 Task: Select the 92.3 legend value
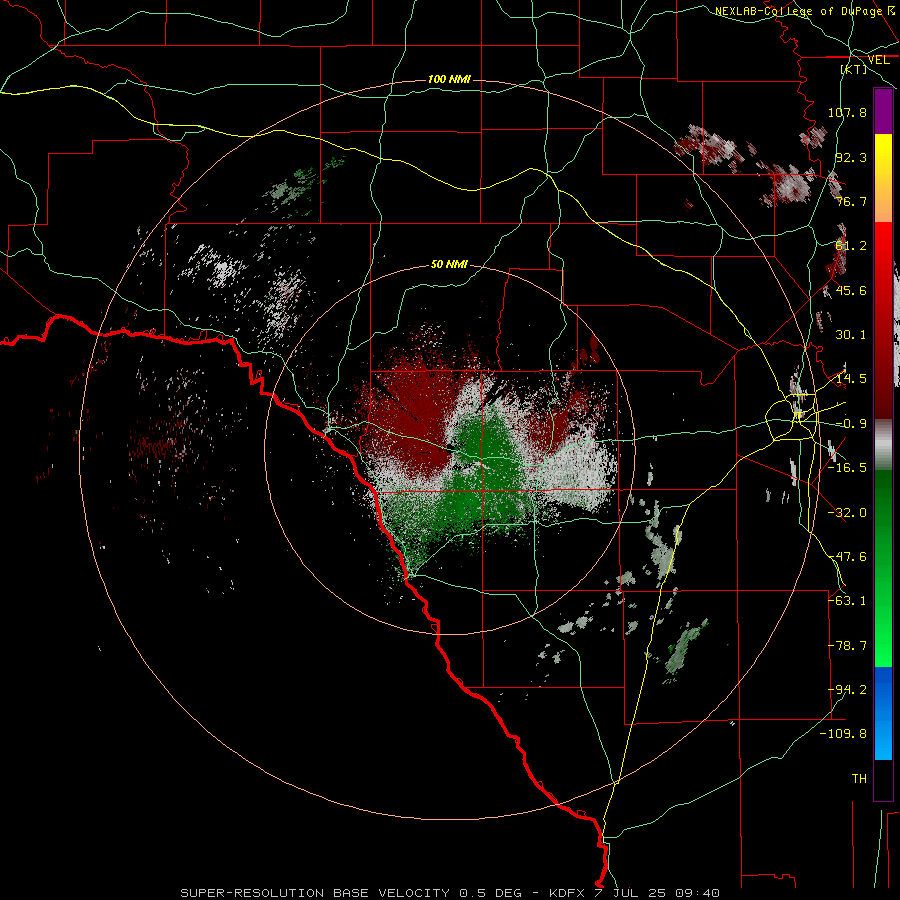pyautogui.click(x=851, y=157)
